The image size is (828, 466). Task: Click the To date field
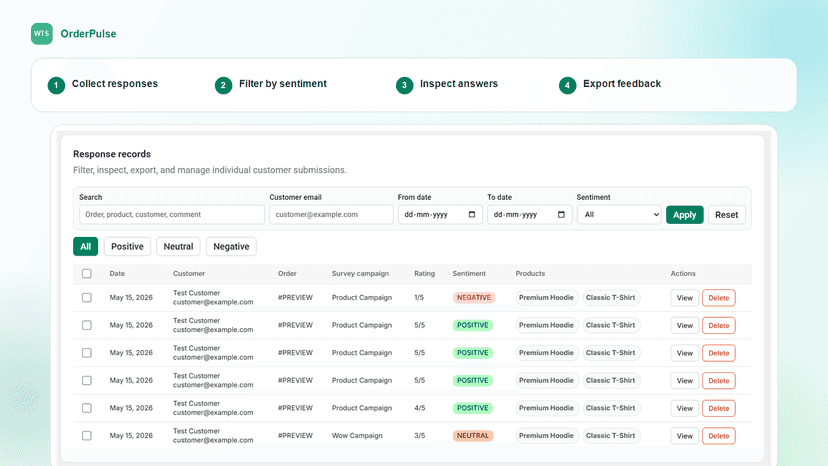529,215
